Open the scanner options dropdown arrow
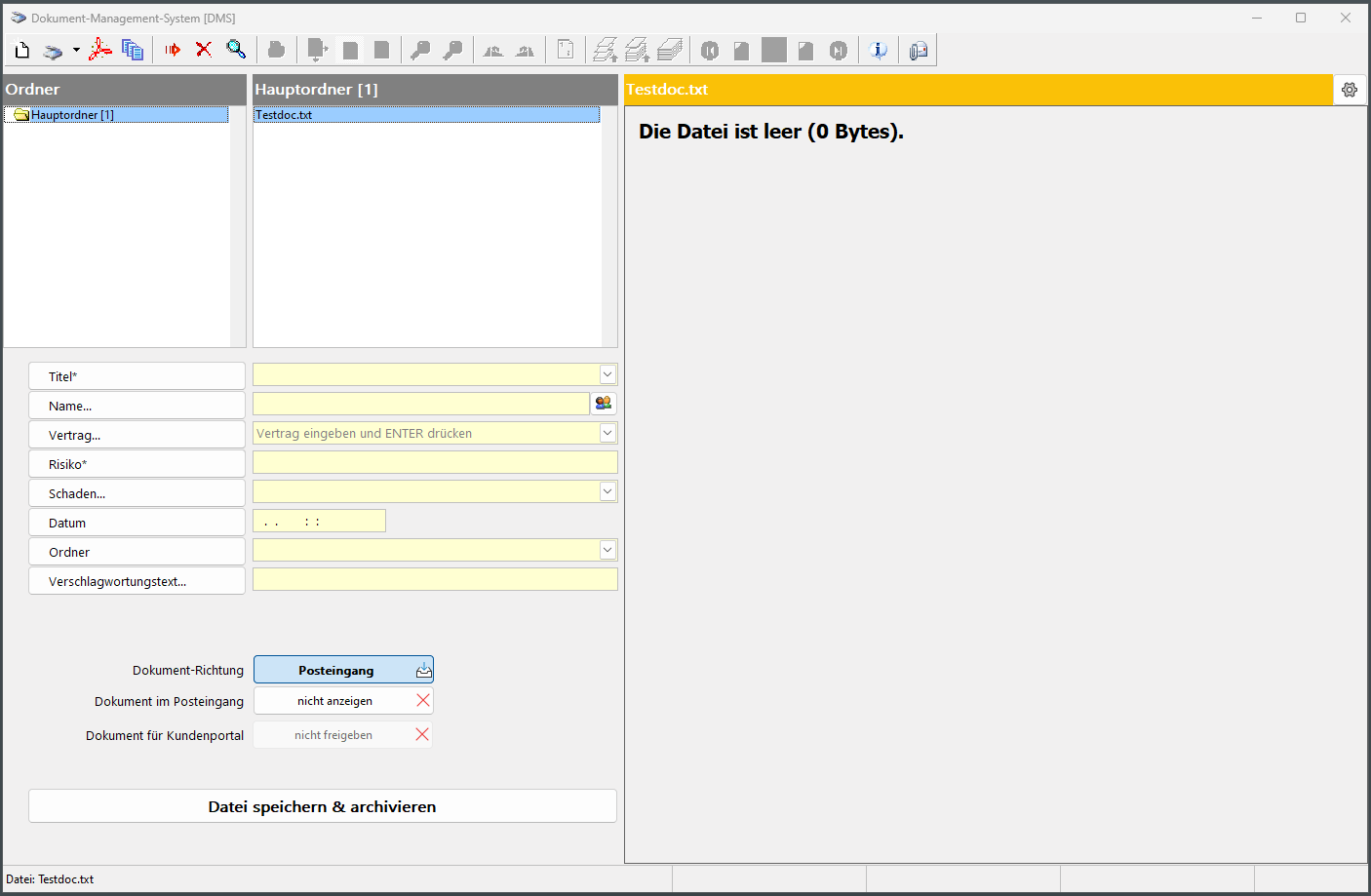Image resolution: width=1371 pixels, height=896 pixels. pyautogui.click(x=76, y=51)
